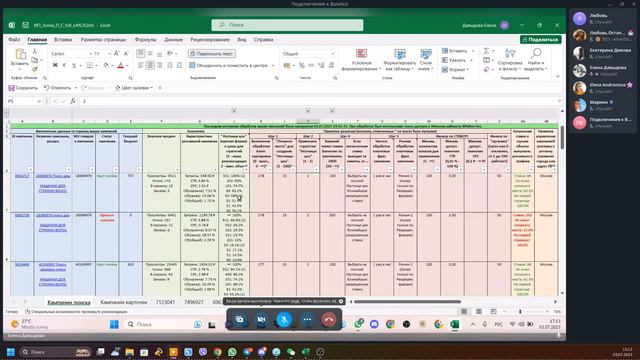Click the top align icon
The height and width of the screenshot is (360, 640).
[141, 53]
